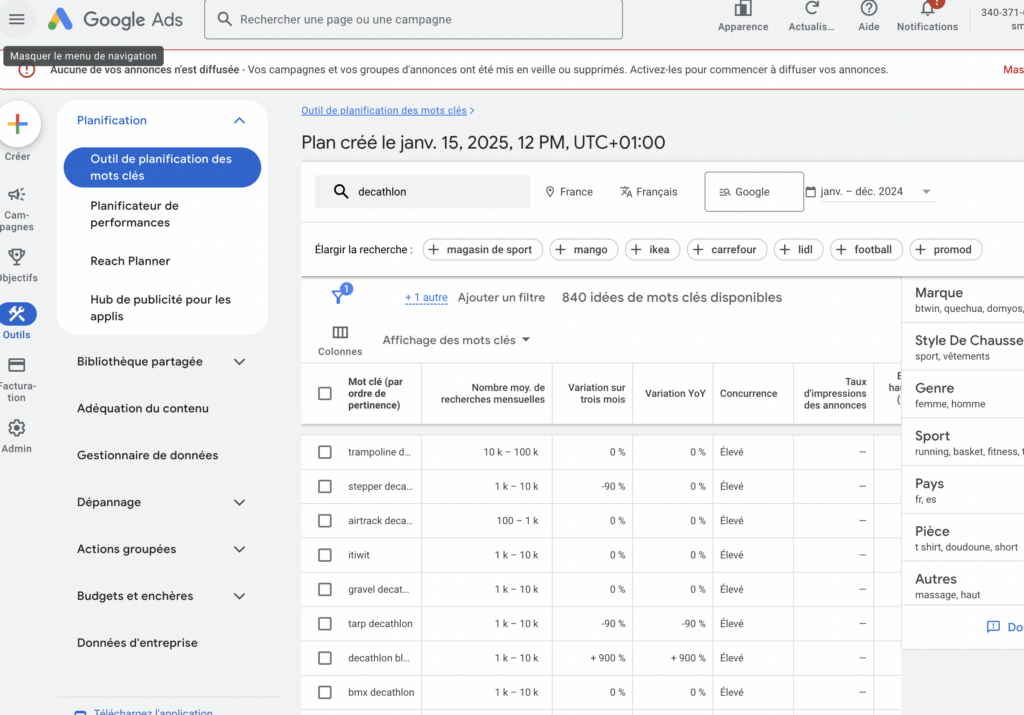Screen dimensions: 1024x715
Task: Add carrefour suggestion chip
Action: pyautogui.click(x=727, y=249)
